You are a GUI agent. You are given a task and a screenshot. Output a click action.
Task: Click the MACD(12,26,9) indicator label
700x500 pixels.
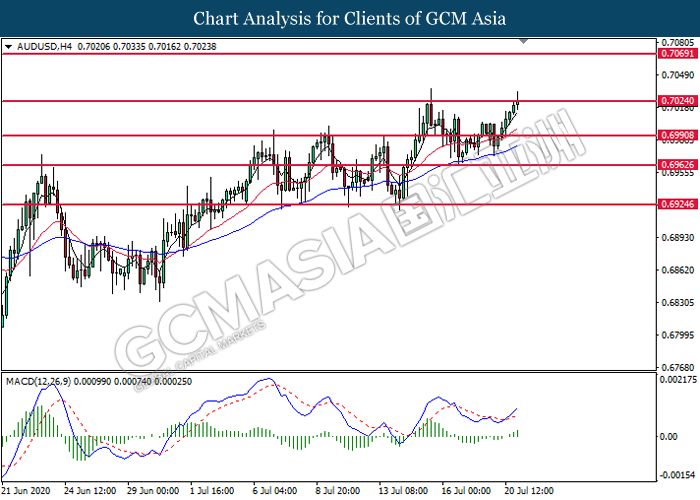pyautogui.click(x=38, y=382)
